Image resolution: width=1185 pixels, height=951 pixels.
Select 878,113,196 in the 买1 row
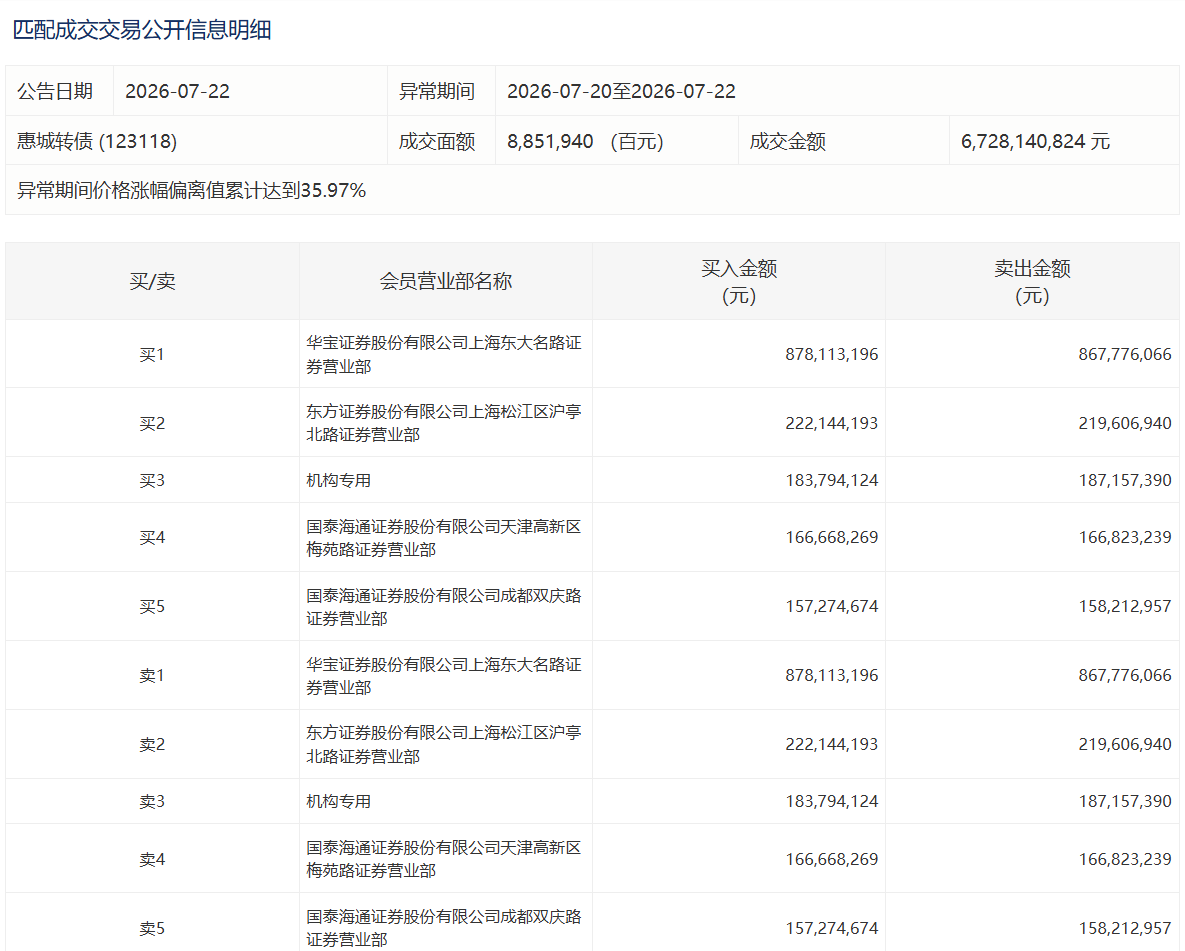click(x=831, y=355)
